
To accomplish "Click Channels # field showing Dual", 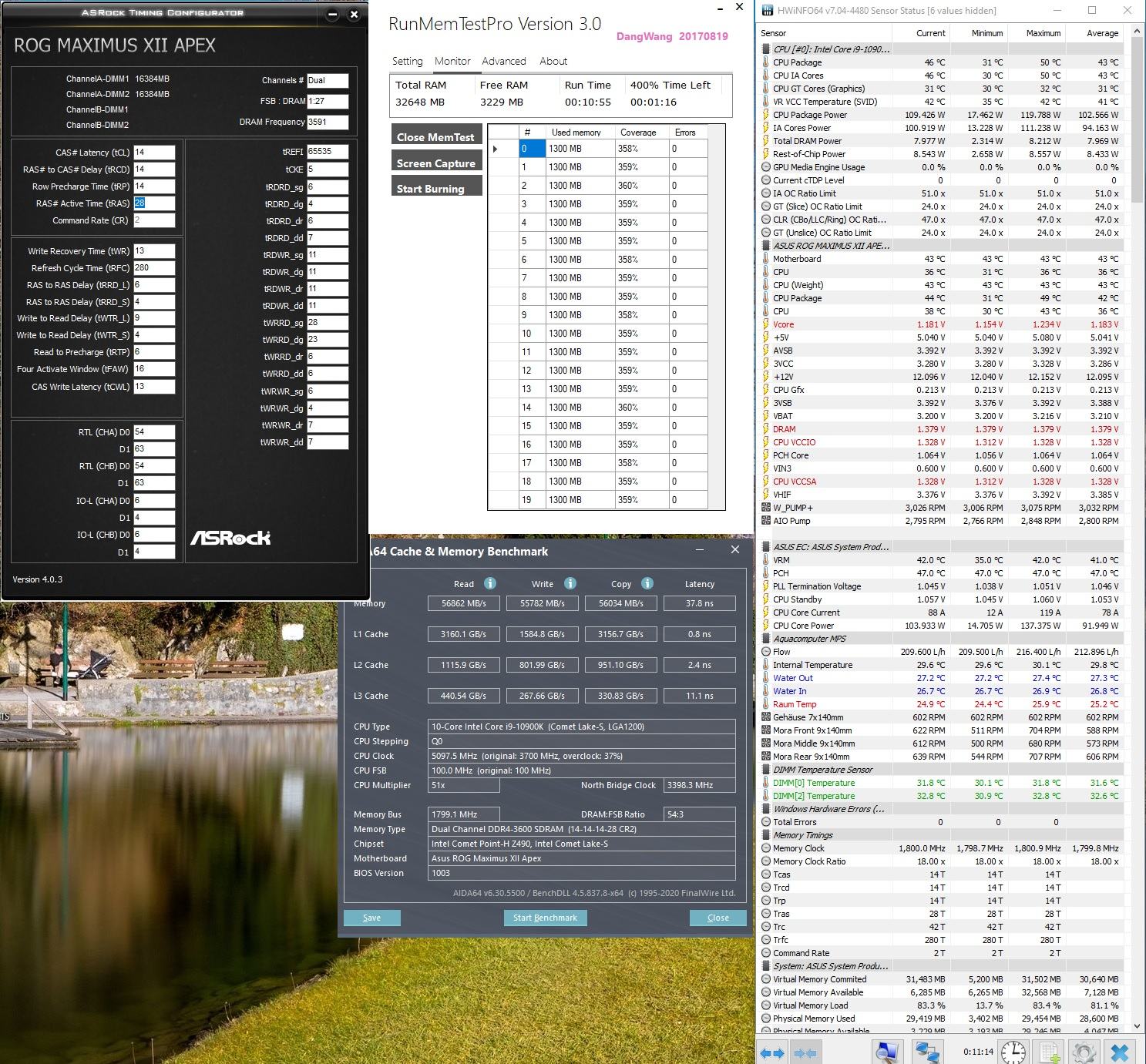I will 328,80.
